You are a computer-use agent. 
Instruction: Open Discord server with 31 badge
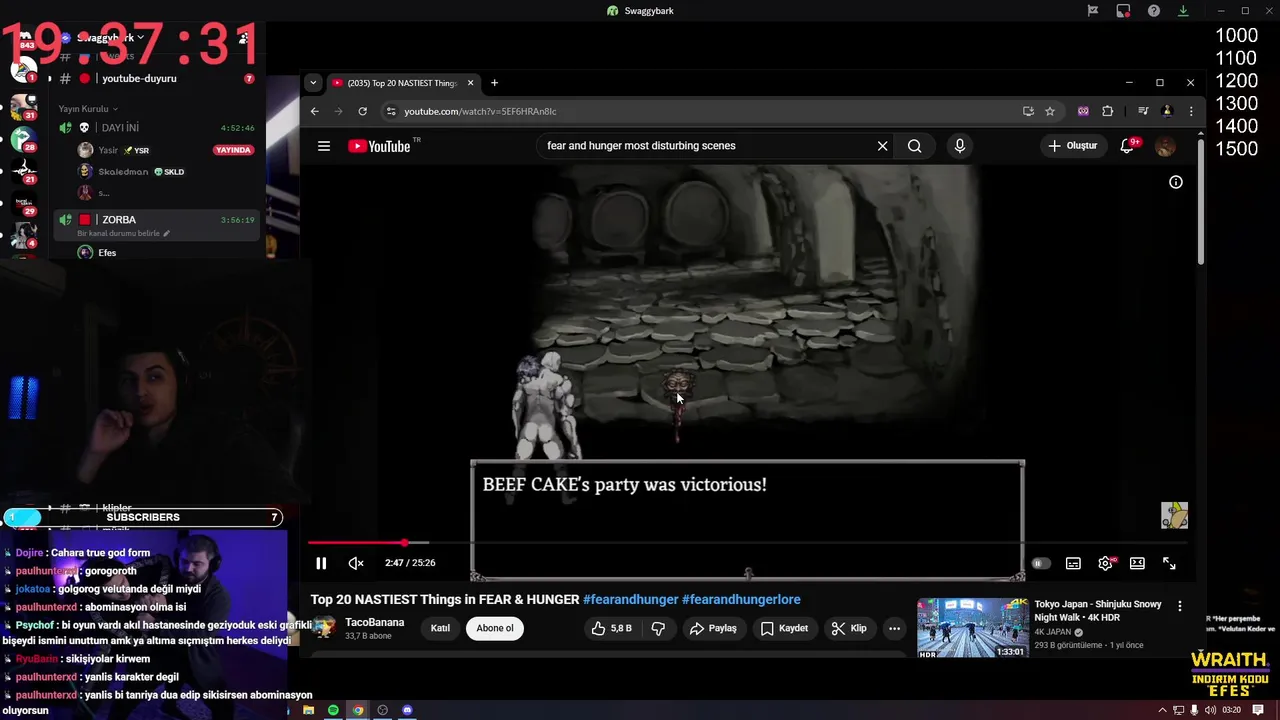pos(22,108)
